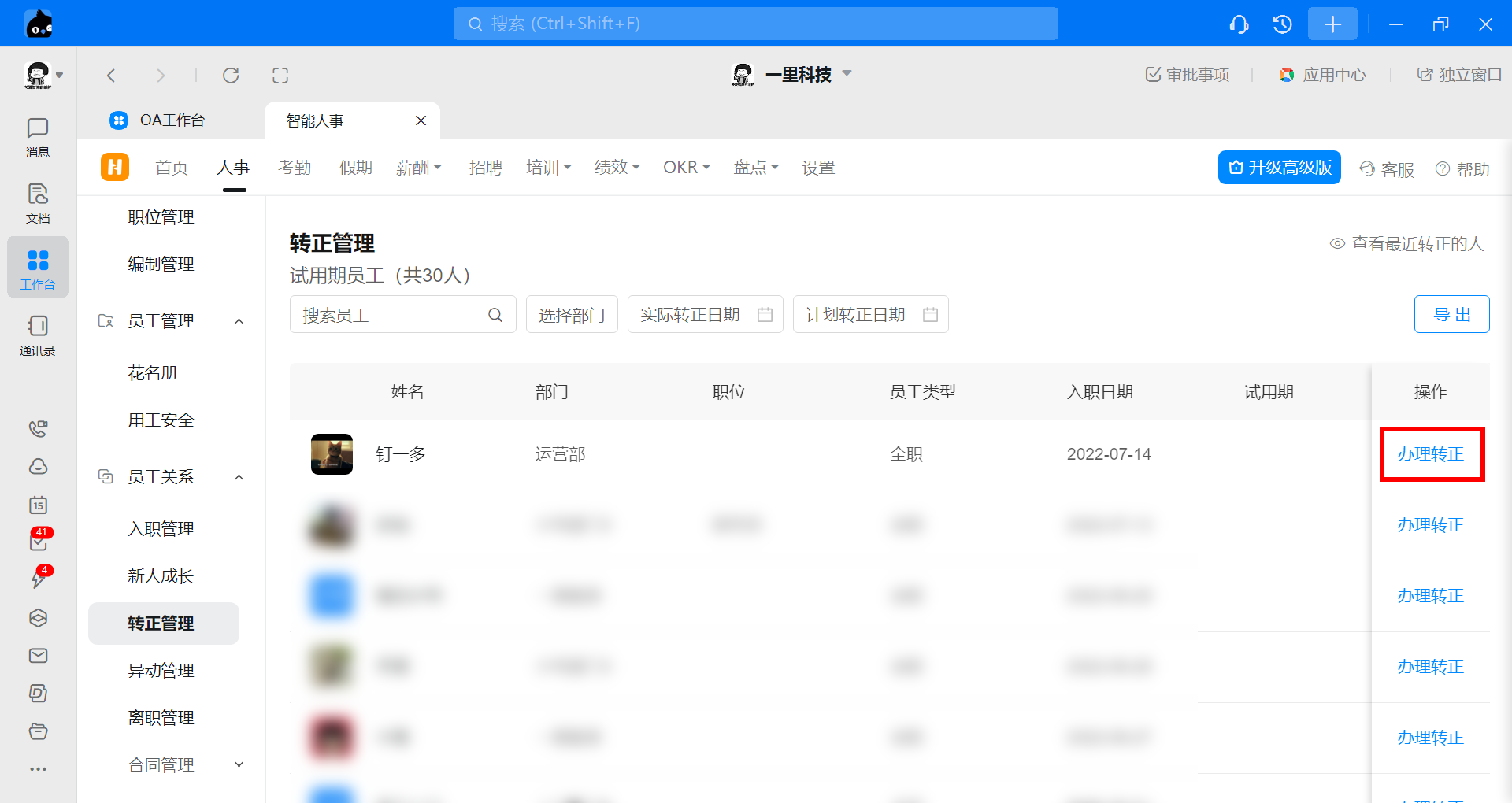Expand the 合同管理 section
Image resolution: width=1512 pixels, height=803 pixels.
pos(239,764)
